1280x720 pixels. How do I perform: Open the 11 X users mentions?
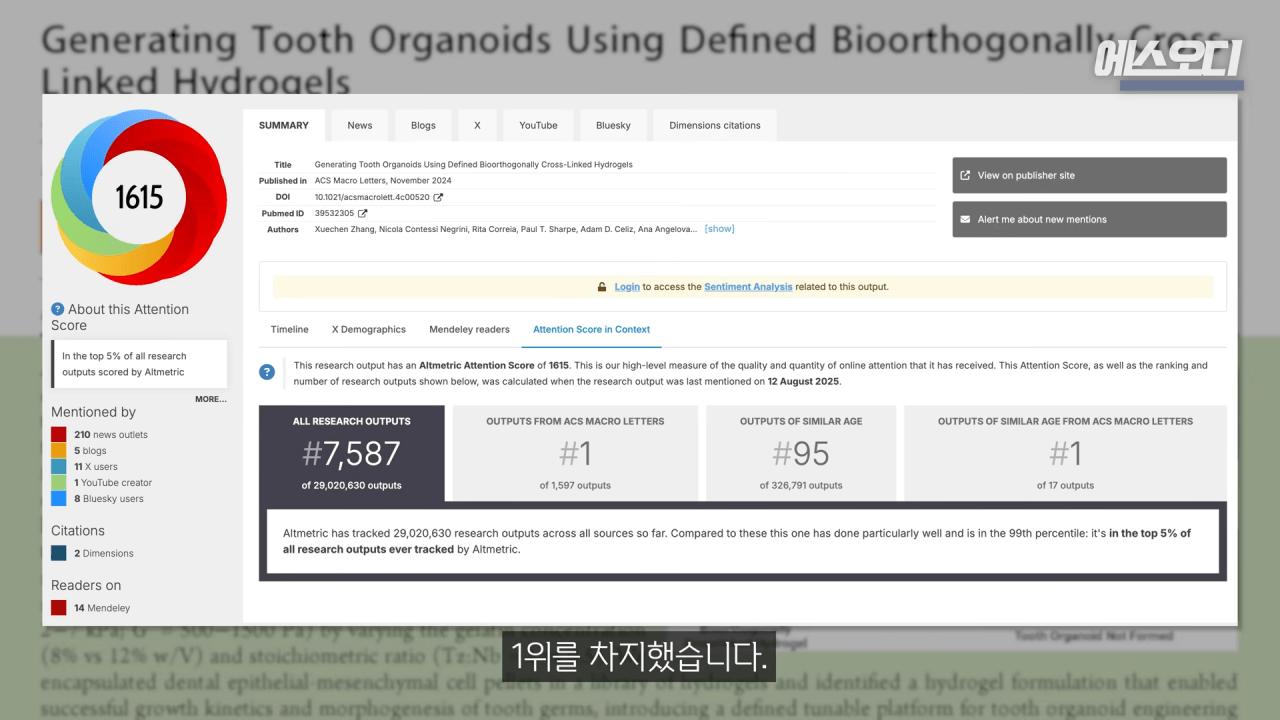tap(96, 467)
